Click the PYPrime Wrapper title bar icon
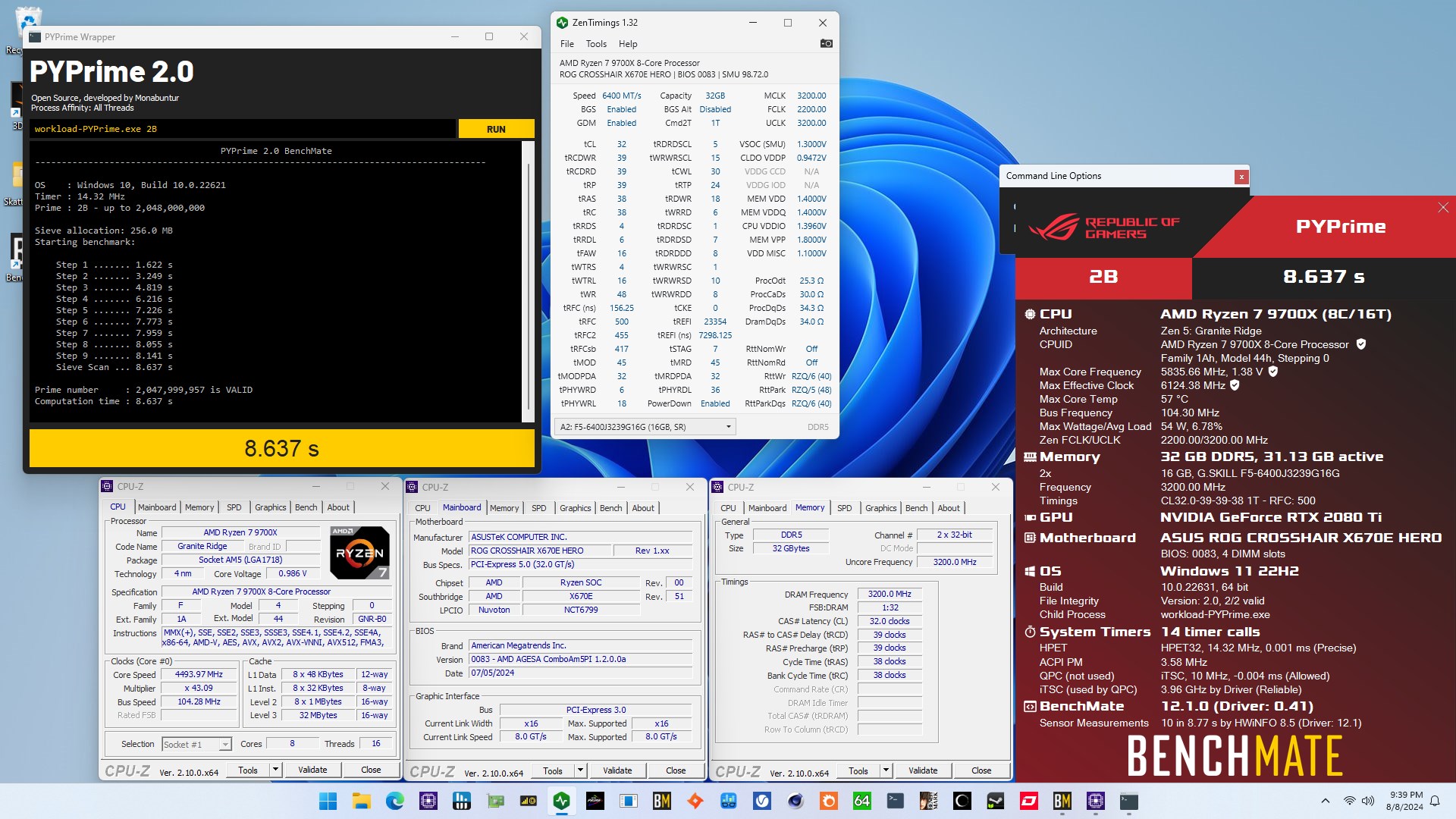The height and width of the screenshot is (819, 1456). [x=35, y=36]
